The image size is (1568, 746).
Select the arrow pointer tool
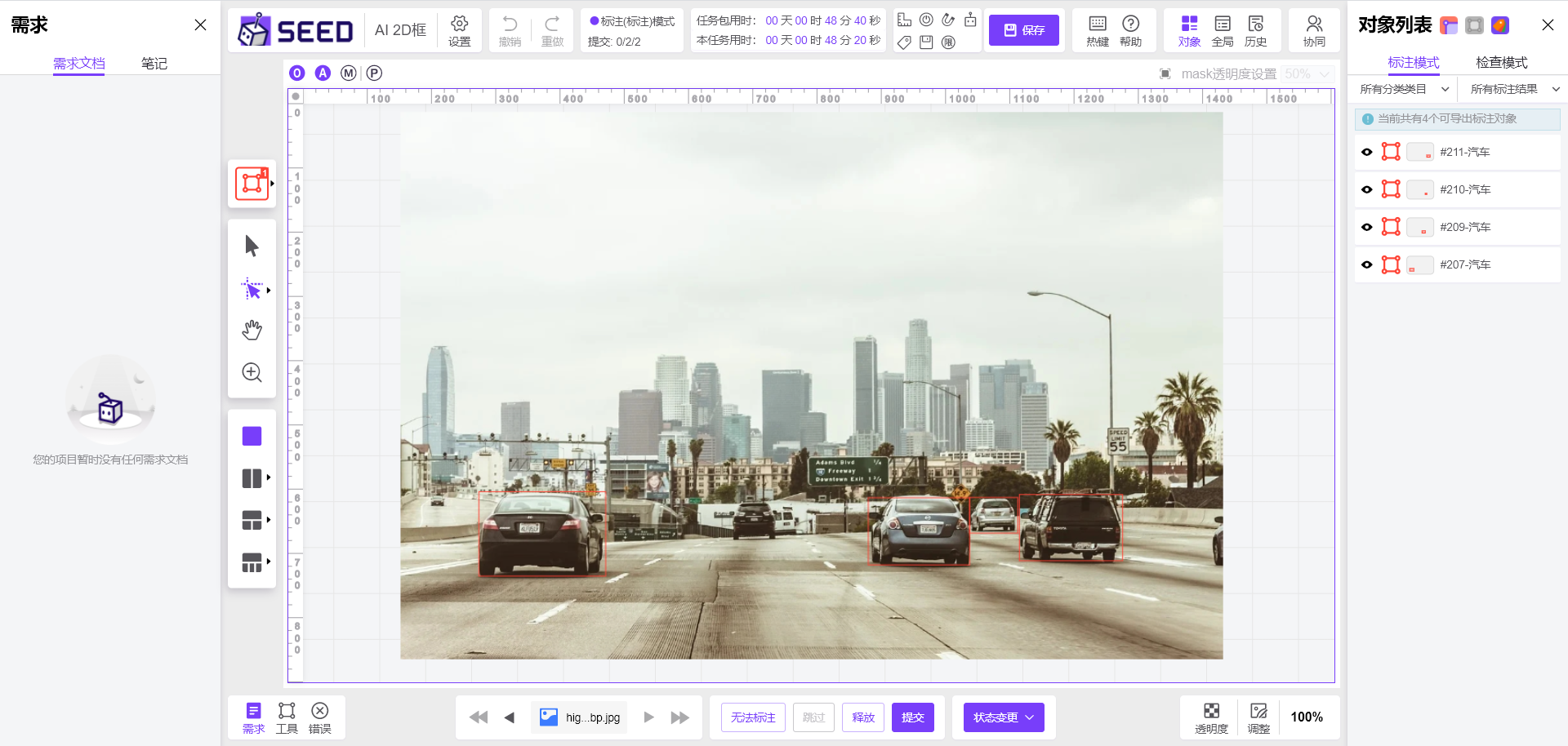click(252, 246)
